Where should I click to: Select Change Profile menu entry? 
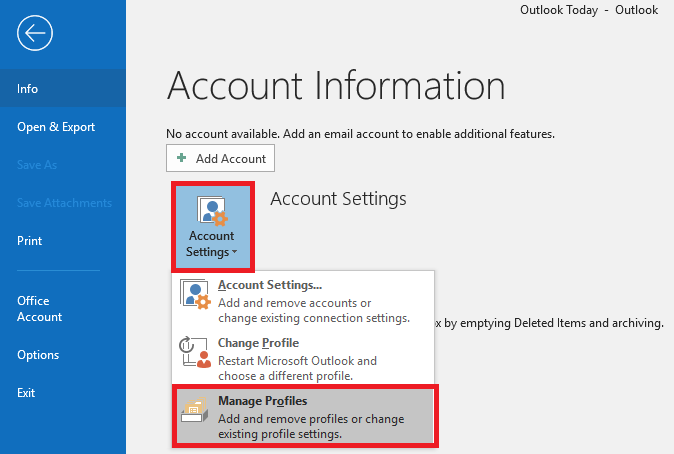(x=303, y=359)
